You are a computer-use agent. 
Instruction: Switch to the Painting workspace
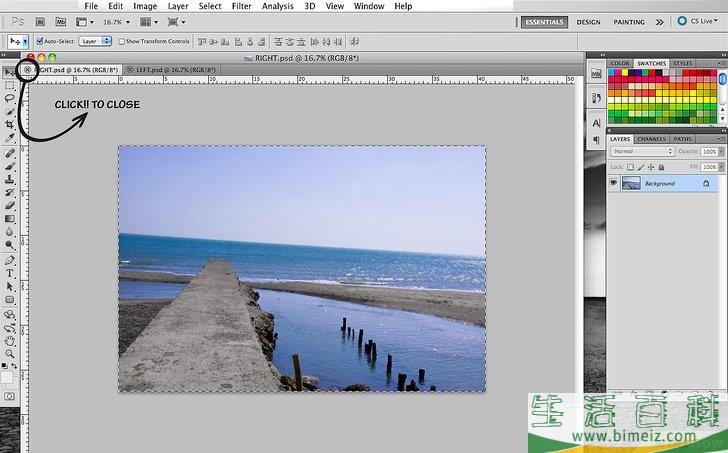click(x=629, y=21)
